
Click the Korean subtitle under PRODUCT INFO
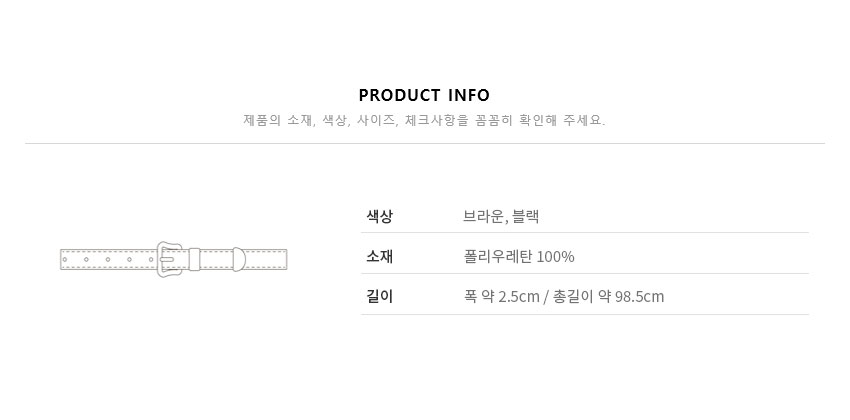pos(424,120)
